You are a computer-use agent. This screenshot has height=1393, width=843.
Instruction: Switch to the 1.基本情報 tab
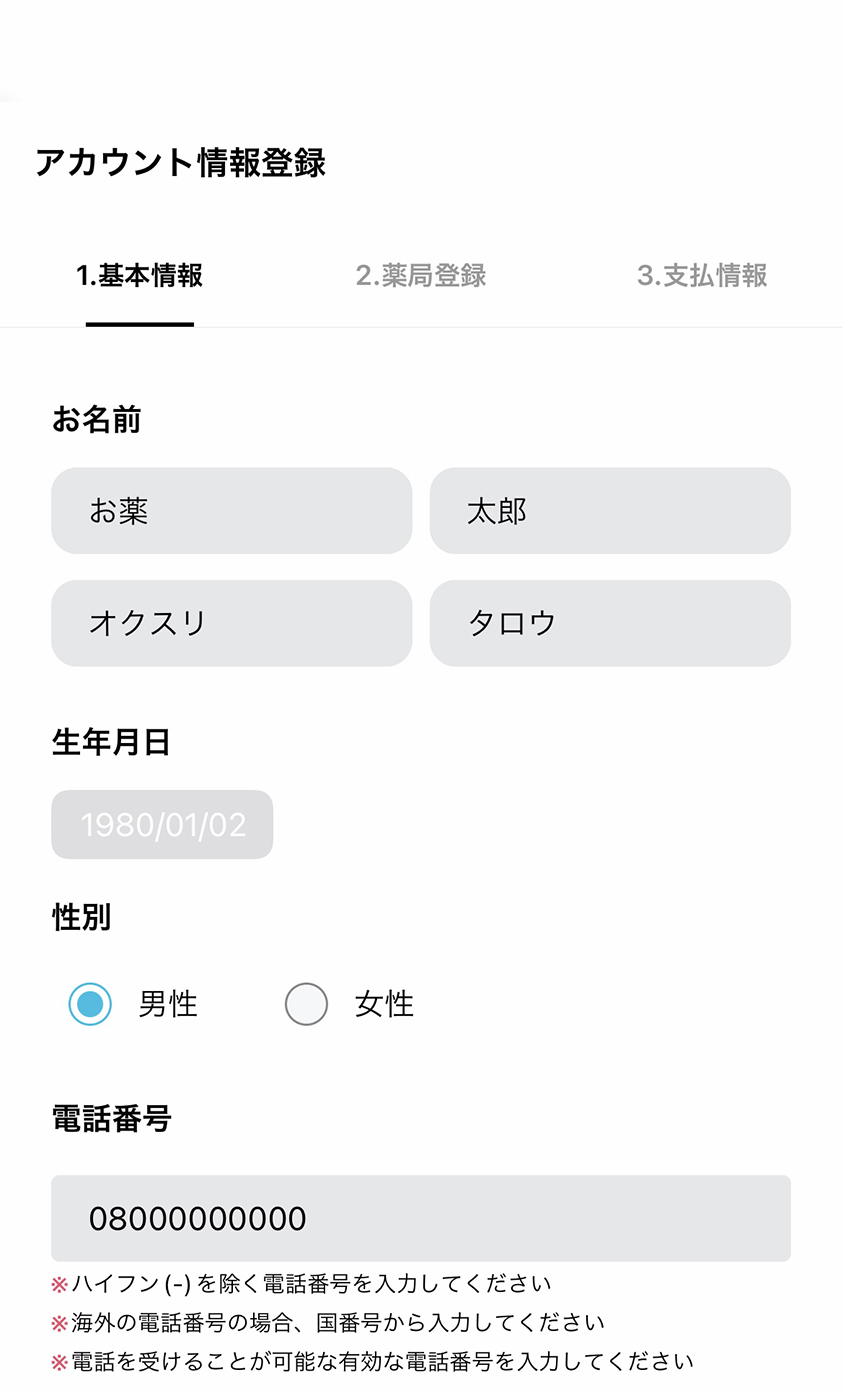pyautogui.click(x=140, y=276)
